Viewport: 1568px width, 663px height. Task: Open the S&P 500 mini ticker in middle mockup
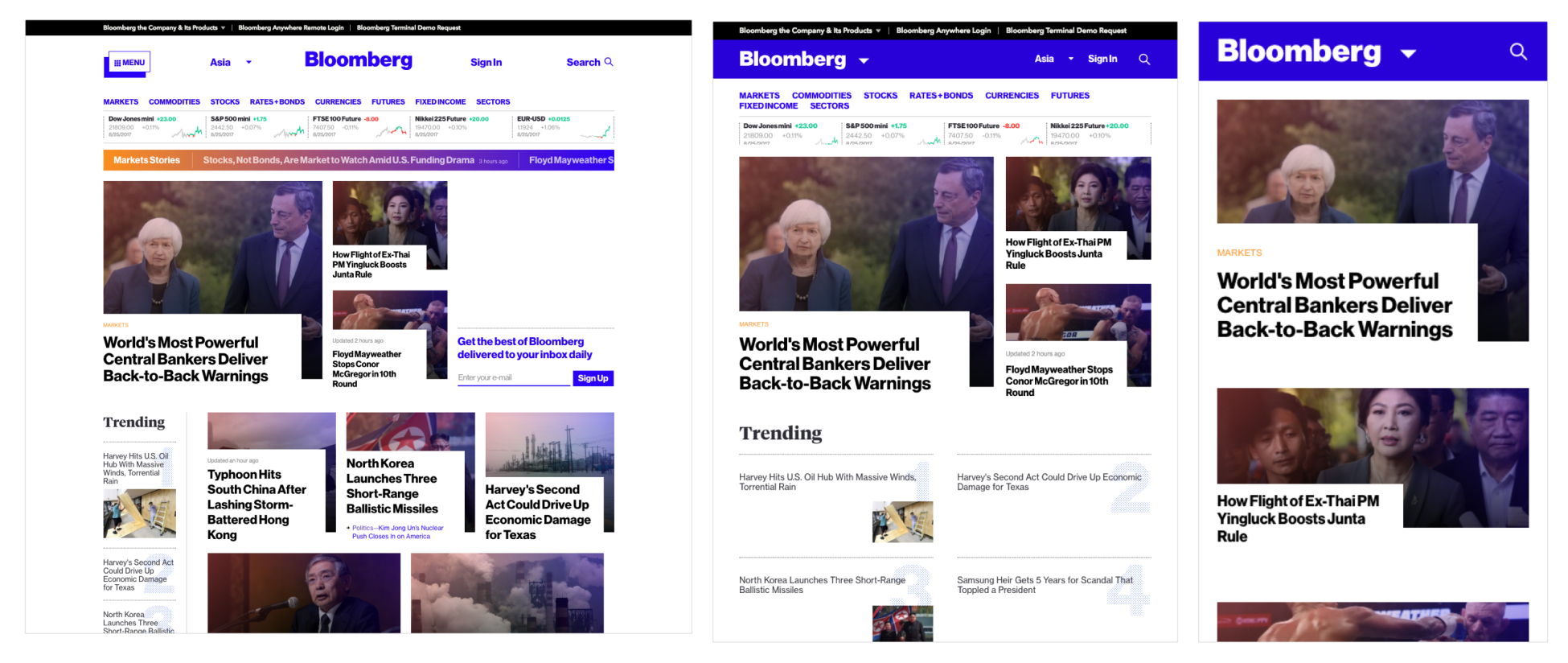(891, 133)
